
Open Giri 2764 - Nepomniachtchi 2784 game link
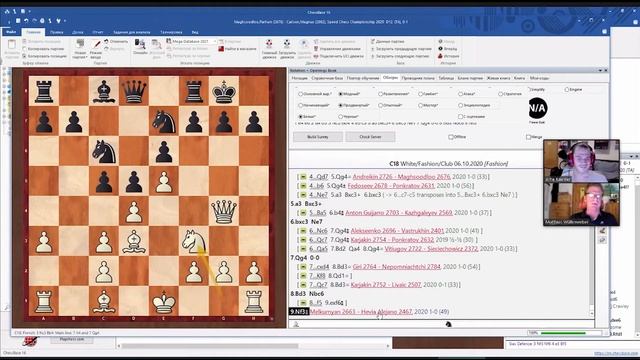(x=396, y=267)
